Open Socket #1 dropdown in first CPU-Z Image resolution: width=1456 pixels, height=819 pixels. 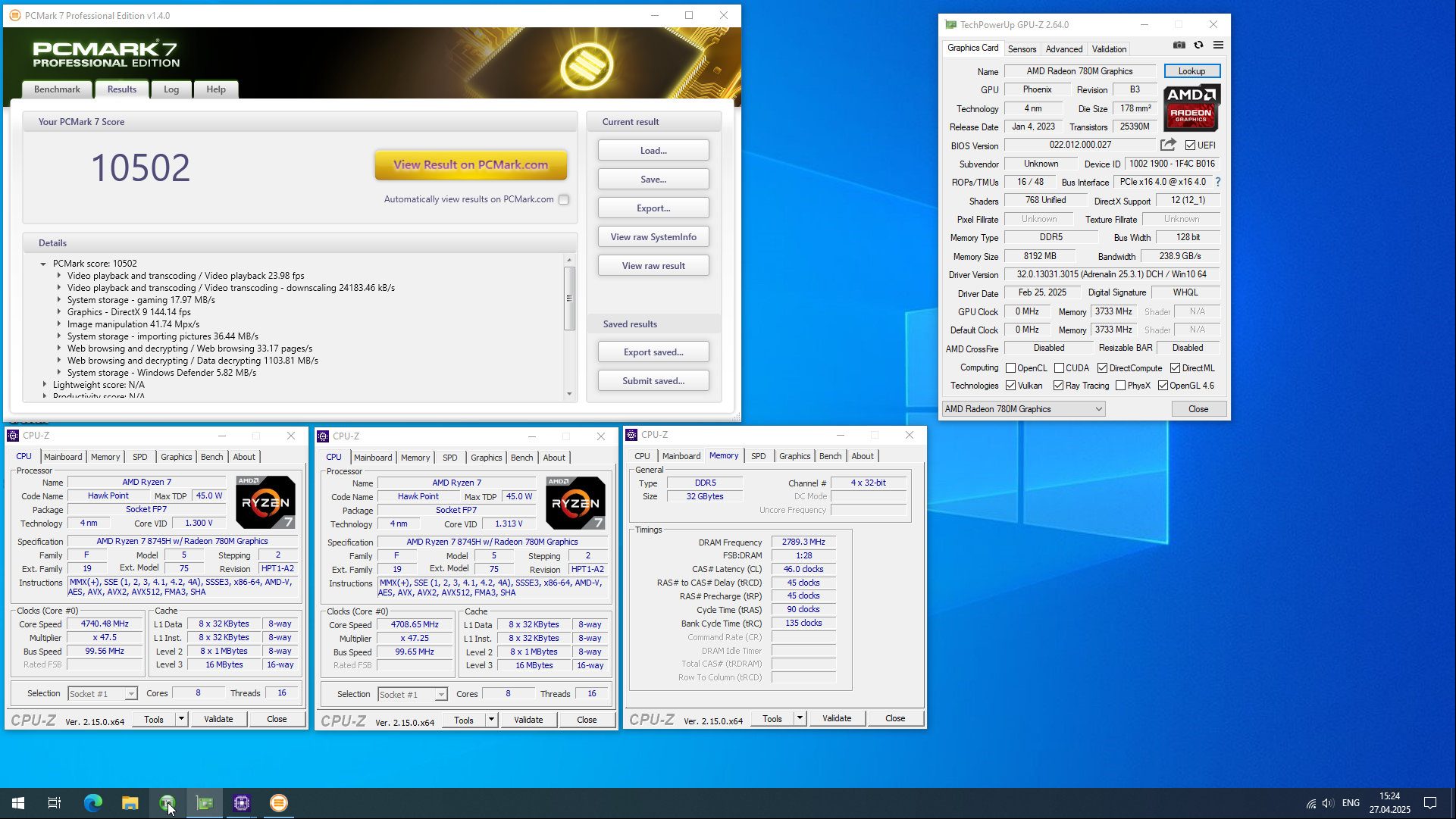point(102,694)
